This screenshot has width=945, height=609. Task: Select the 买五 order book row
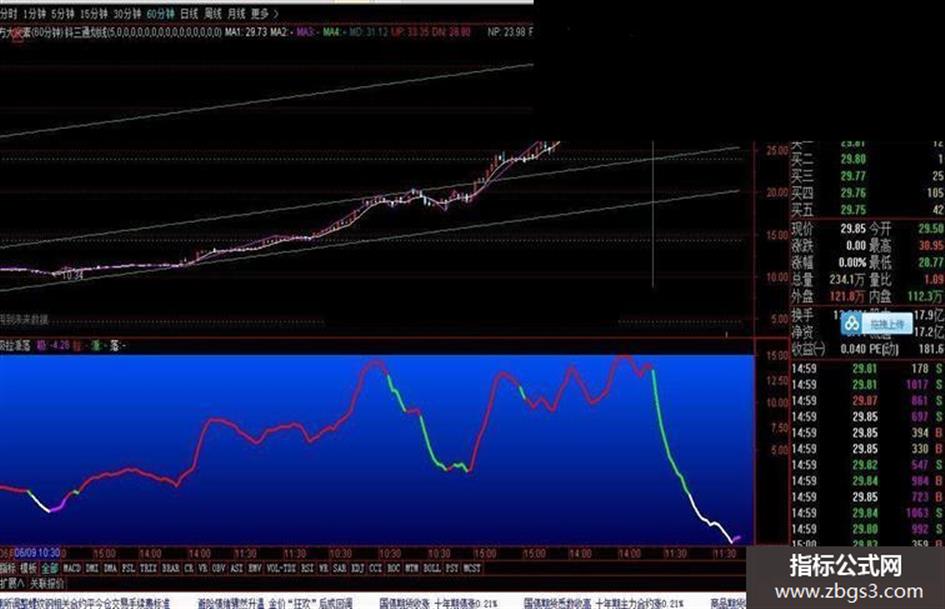click(867, 210)
